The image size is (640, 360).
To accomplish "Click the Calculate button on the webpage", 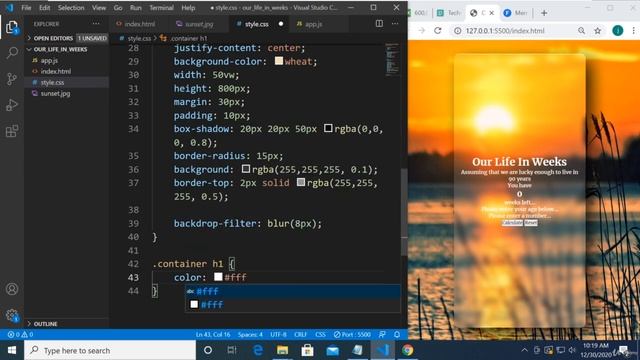I will (x=512, y=222).
